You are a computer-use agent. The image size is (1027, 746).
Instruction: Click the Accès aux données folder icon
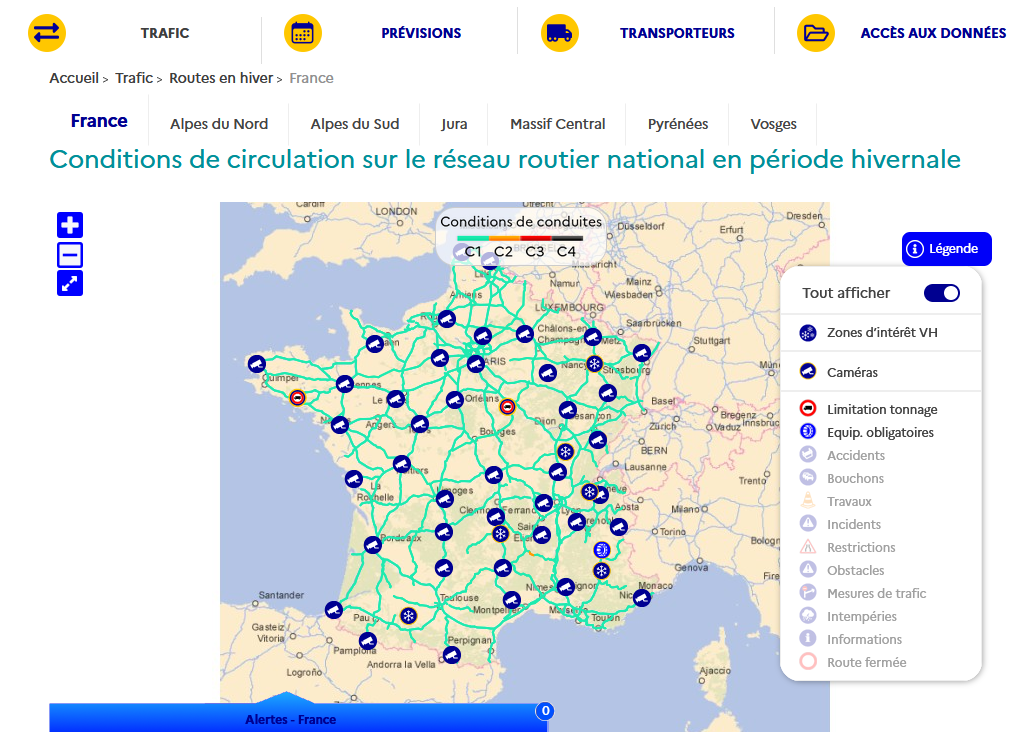click(x=816, y=33)
